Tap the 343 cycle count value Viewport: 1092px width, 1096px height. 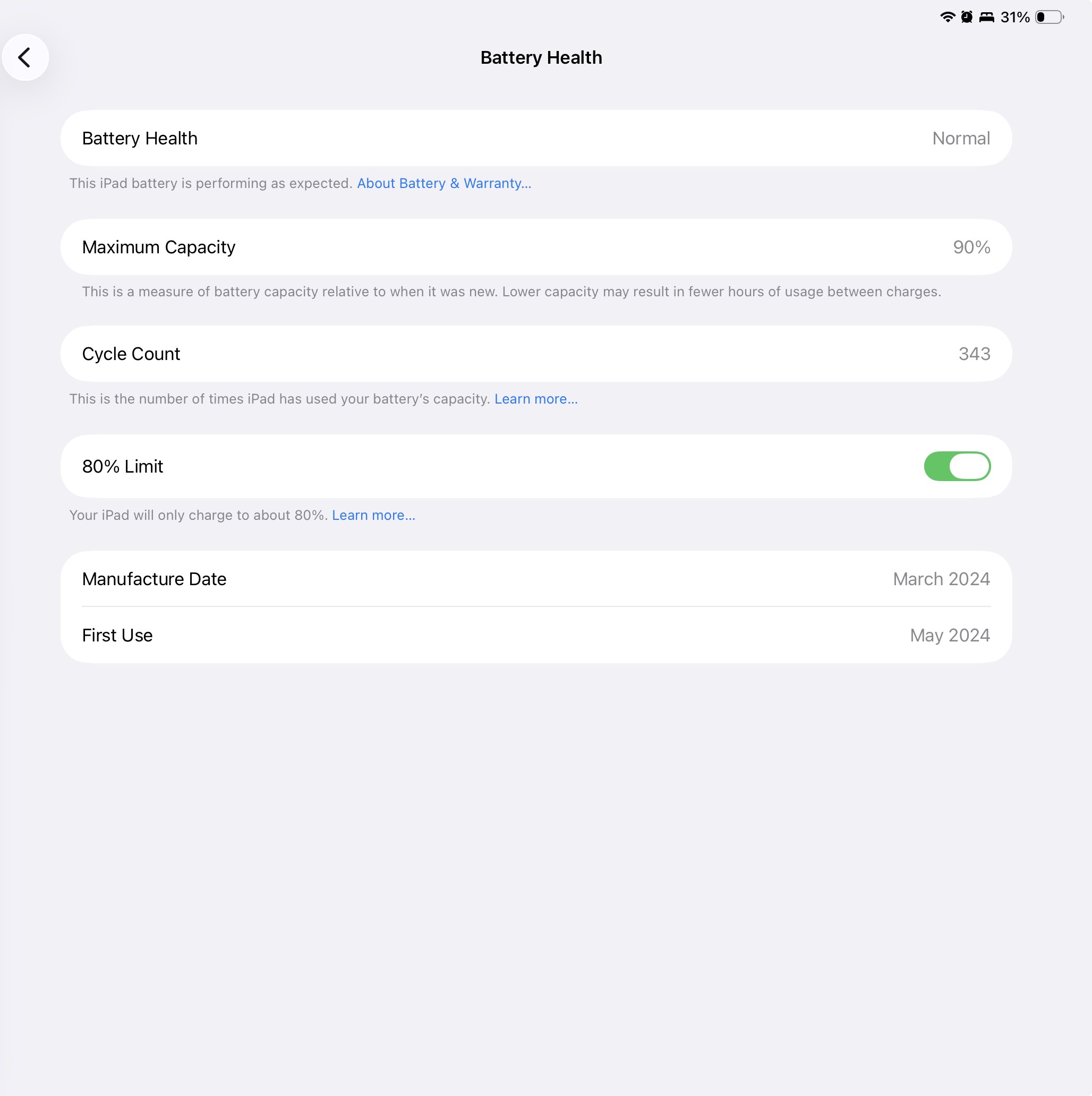[x=974, y=354]
